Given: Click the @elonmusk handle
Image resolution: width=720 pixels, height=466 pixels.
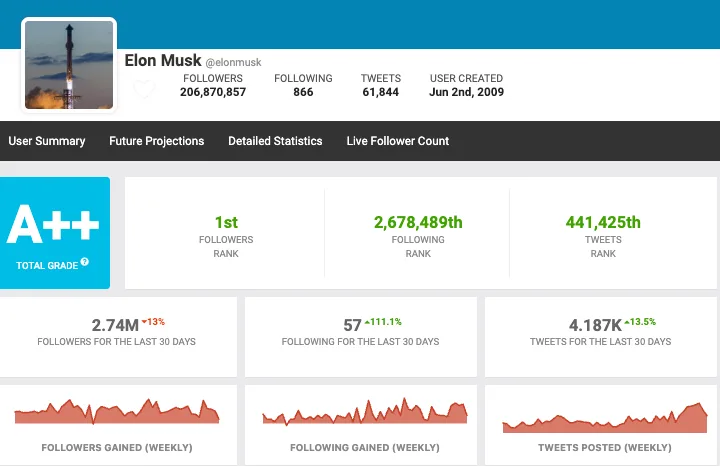Looking at the screenshot, I should coord(233,62).
